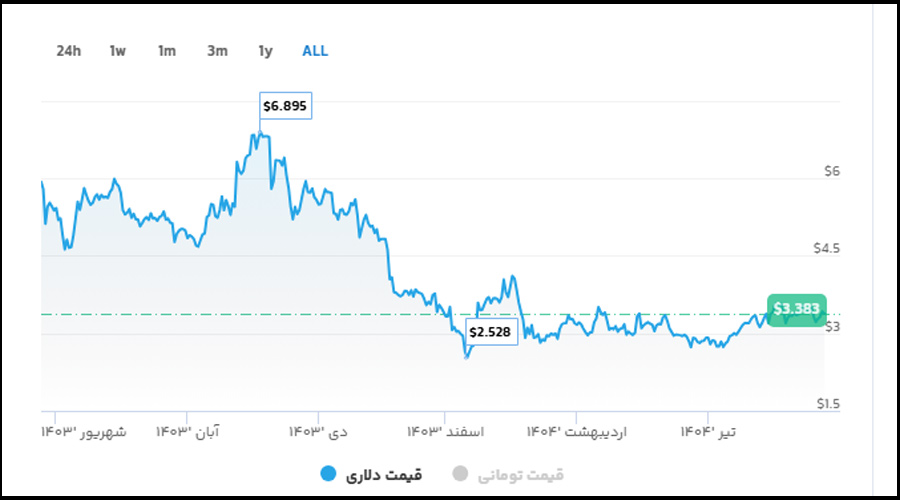Click the تیر ۱۴۰۴ date marker

708,431
